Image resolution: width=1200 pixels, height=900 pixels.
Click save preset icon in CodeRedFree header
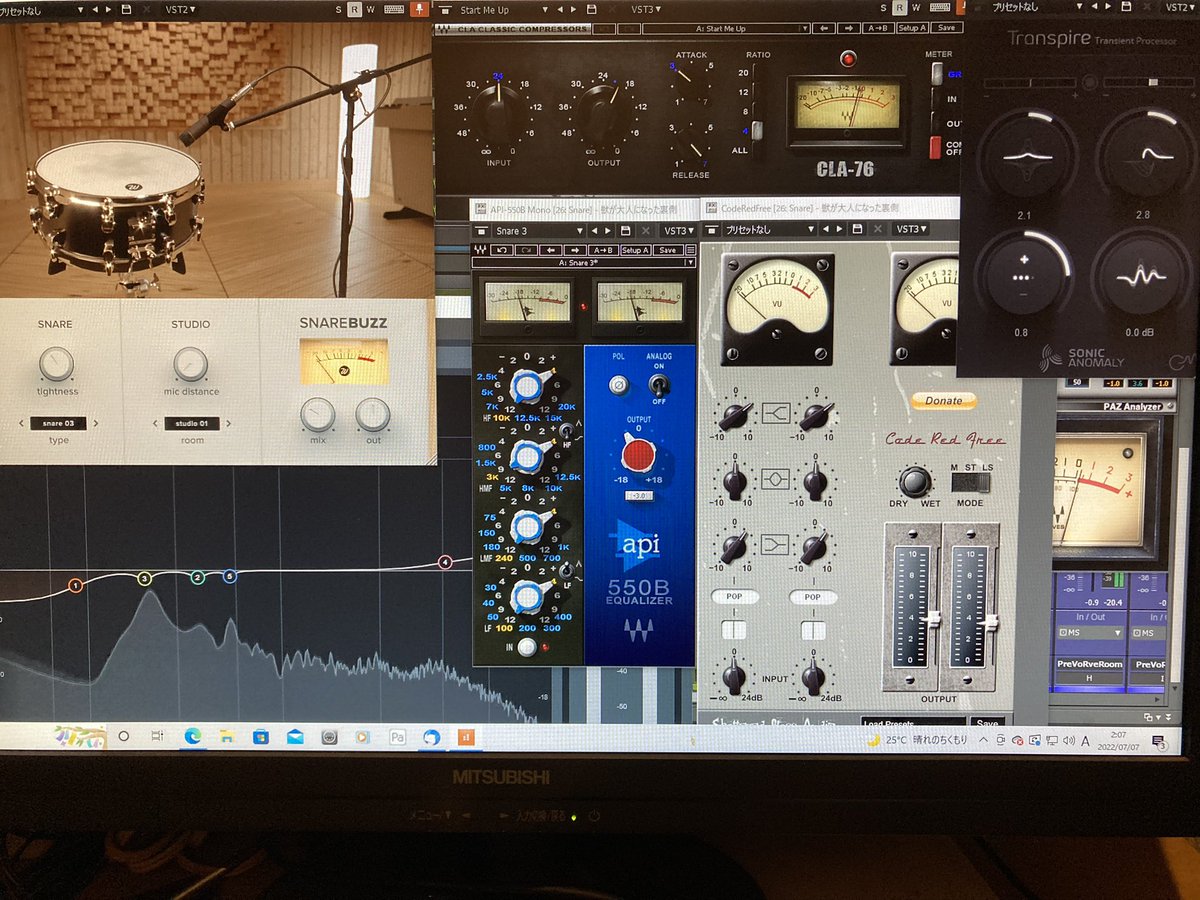coord(858,229)
